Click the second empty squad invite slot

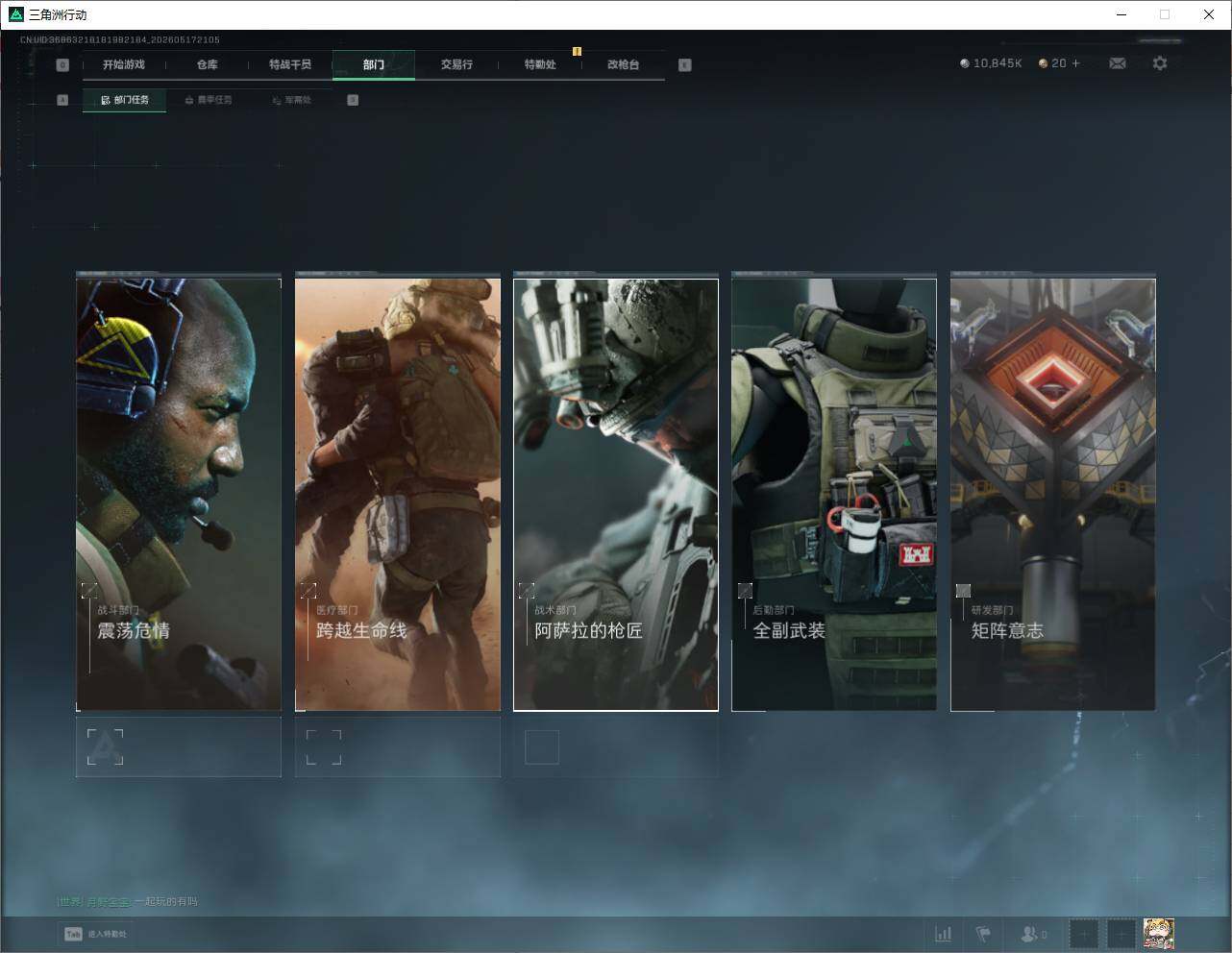pyautogui.click(x=1121, y=933)
